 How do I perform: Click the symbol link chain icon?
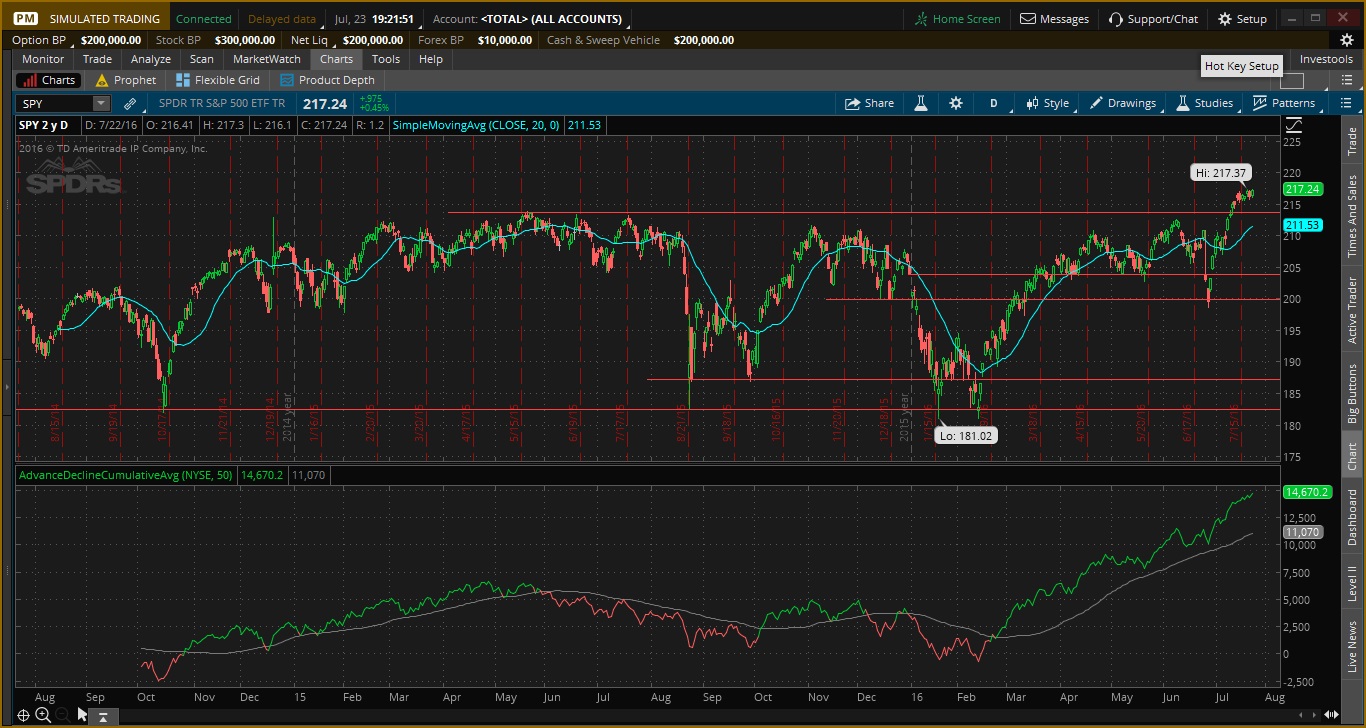pyautogui.click(x=130, y=103)
